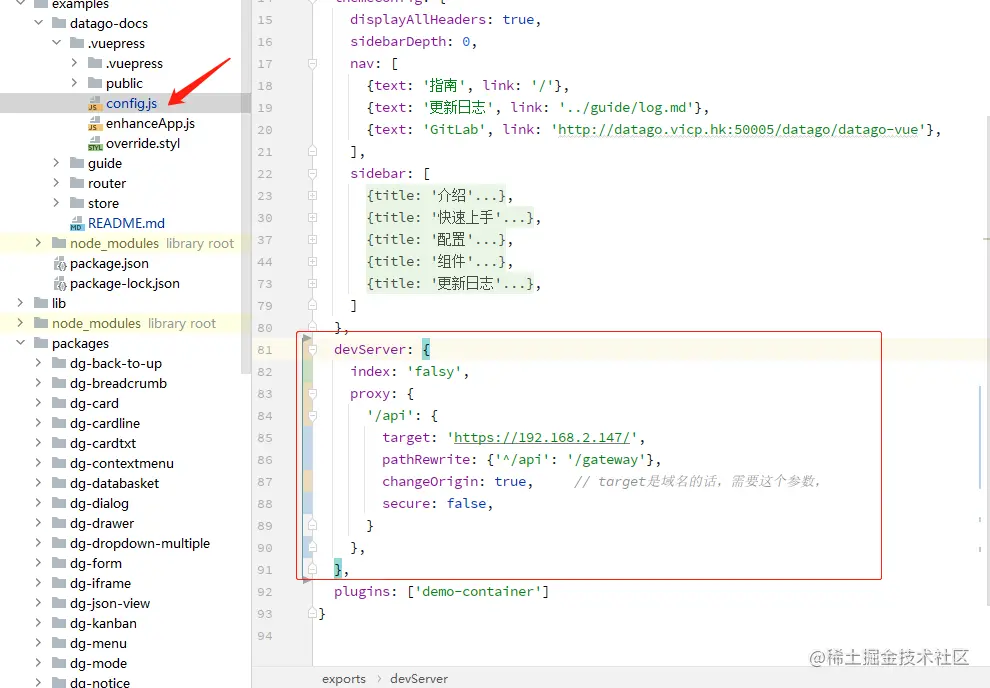The width and height of the screenshot is (990, 688).
Task: Open the https://192.168.2.147/ target link
Action: [x=542, y=437]
